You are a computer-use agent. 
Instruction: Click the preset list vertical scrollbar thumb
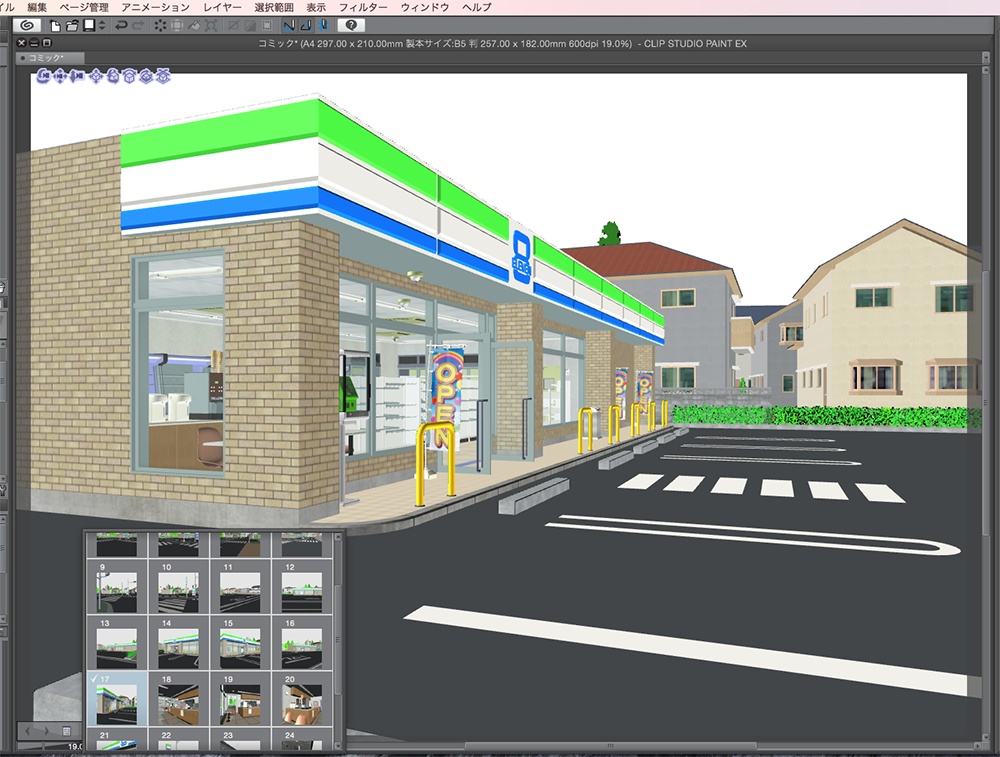coord(338,639)
